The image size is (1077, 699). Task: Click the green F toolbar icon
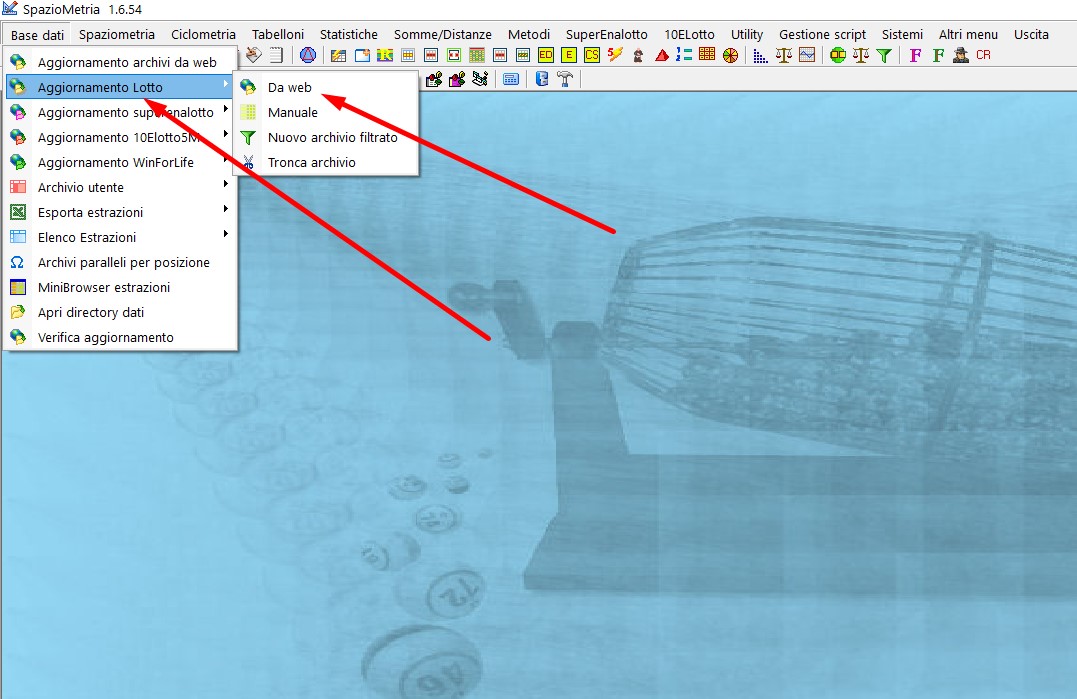938,55
